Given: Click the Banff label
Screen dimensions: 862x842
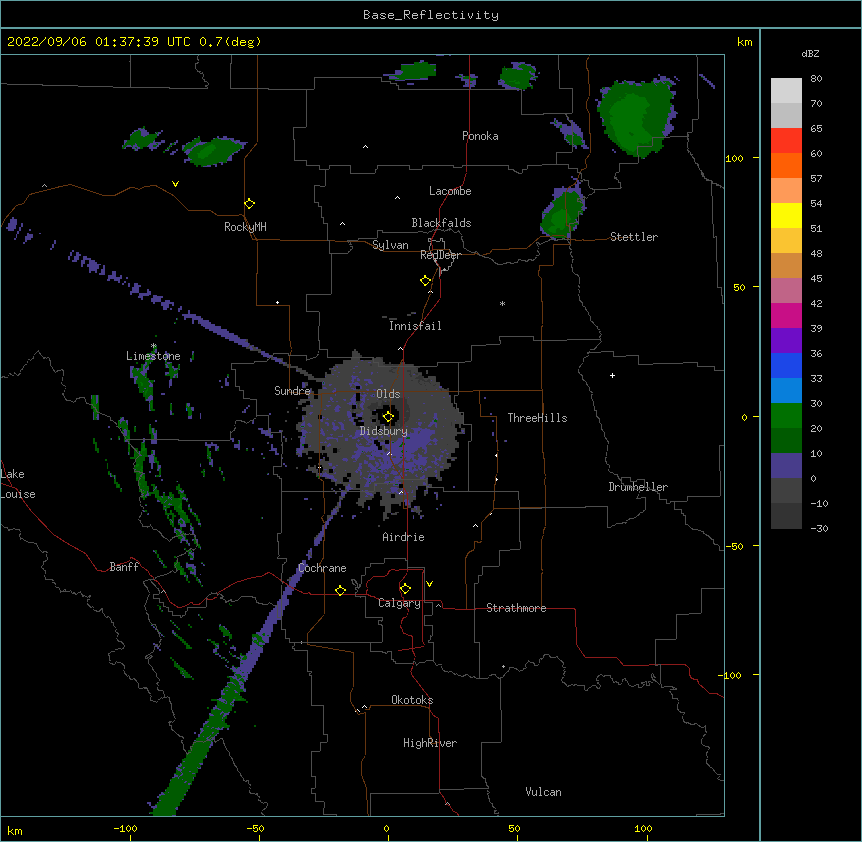Looking at the screenshot, I should pos(124,567).
